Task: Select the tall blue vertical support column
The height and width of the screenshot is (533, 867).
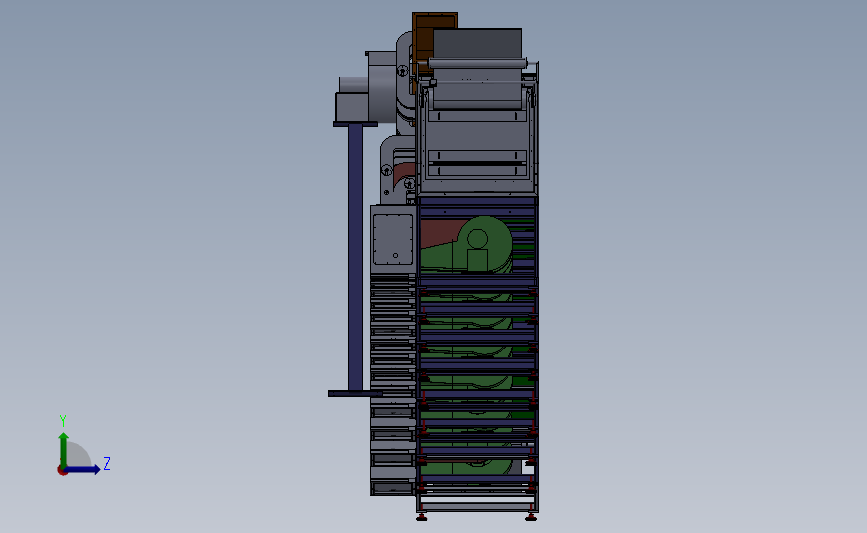Action: click(x=356, y=257)
